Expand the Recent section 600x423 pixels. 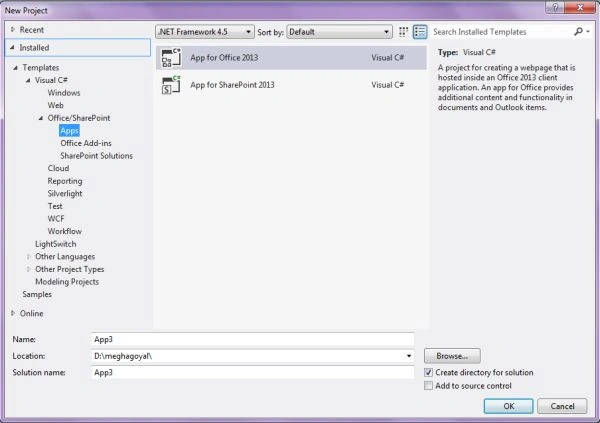[13, 29]
